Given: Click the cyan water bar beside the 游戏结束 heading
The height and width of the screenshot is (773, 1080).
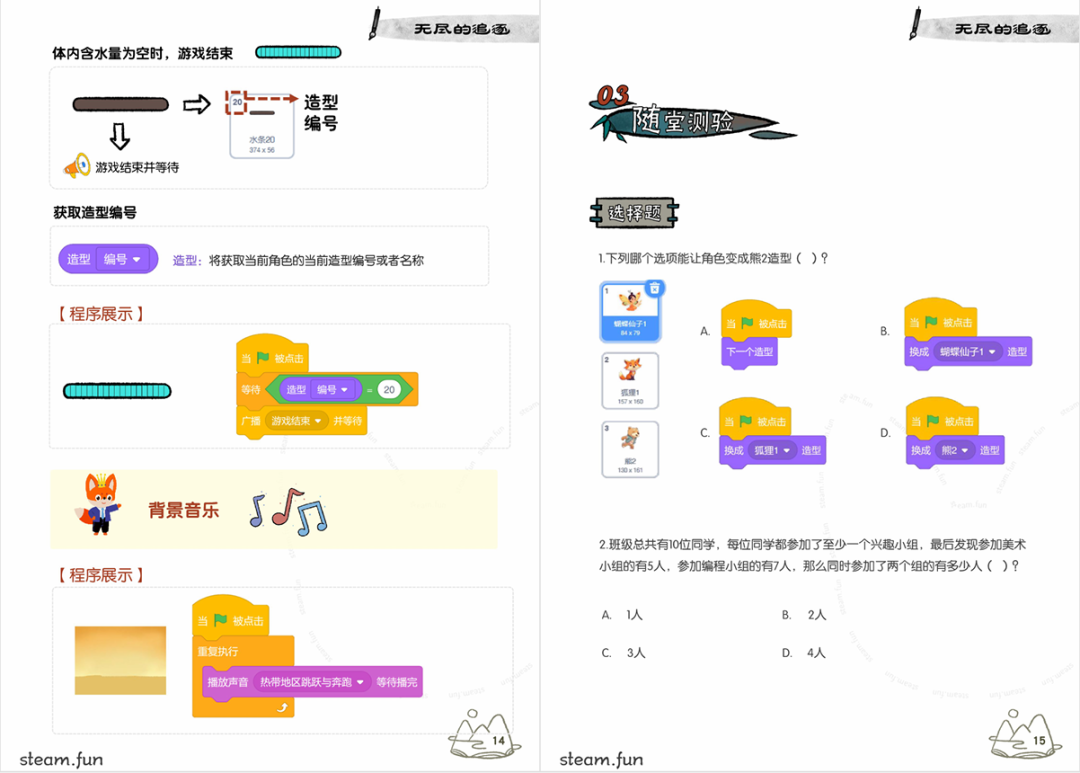Looking at the screenshot, I should [x=298, y=52].
